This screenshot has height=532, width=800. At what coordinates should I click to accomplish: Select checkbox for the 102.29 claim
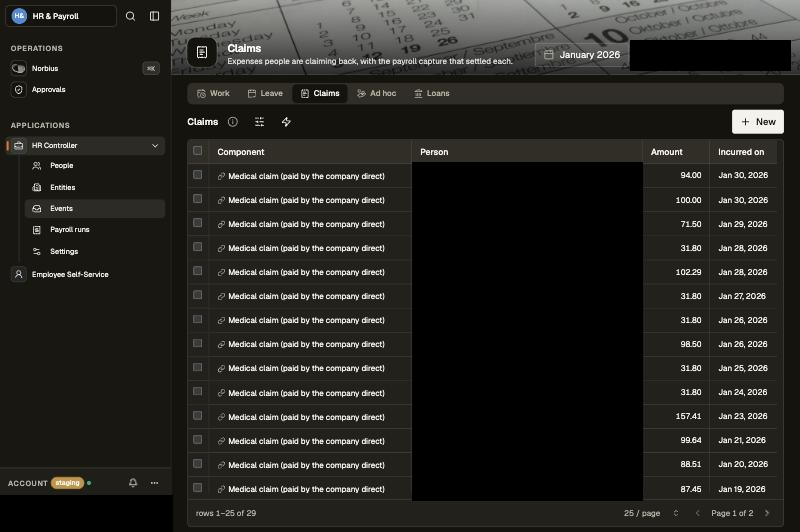coord(197,271)
